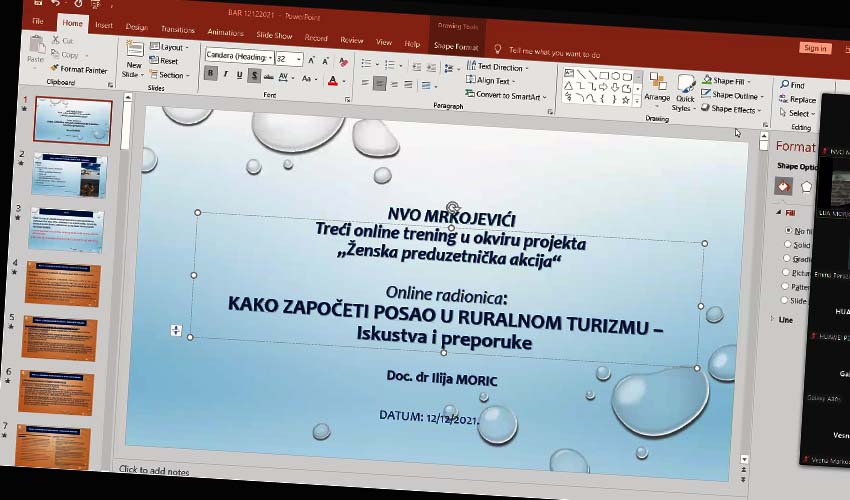Switch to the Animations tab
The width and height of the screenshot is (850, 500).
225,32
